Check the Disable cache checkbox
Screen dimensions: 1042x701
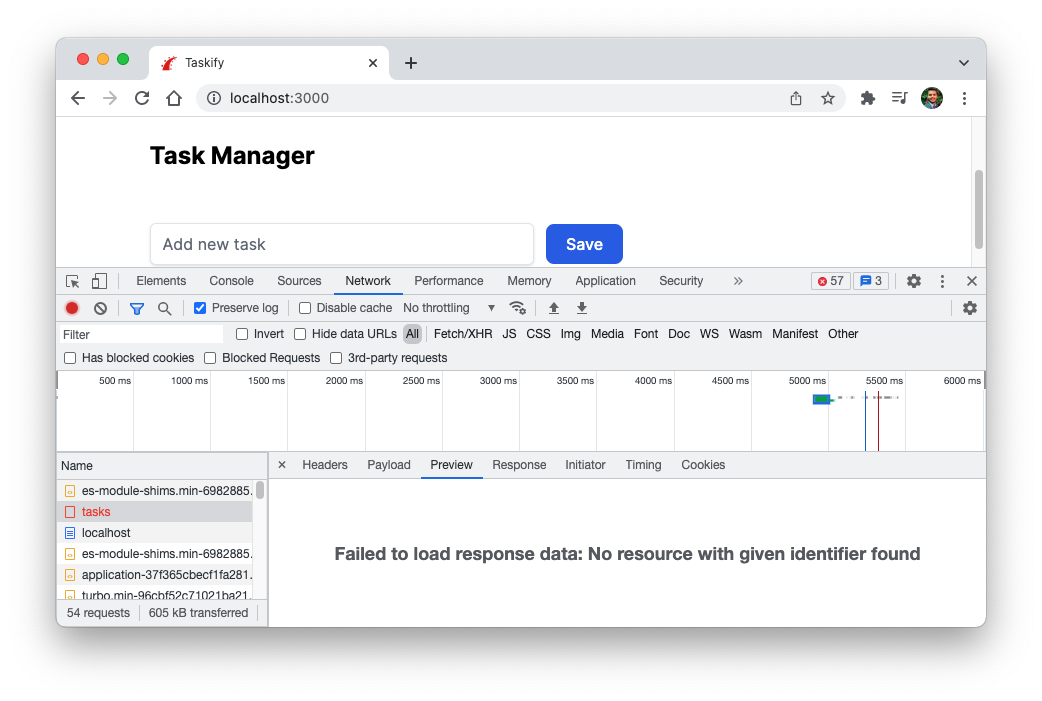click(x=304, y=307)
